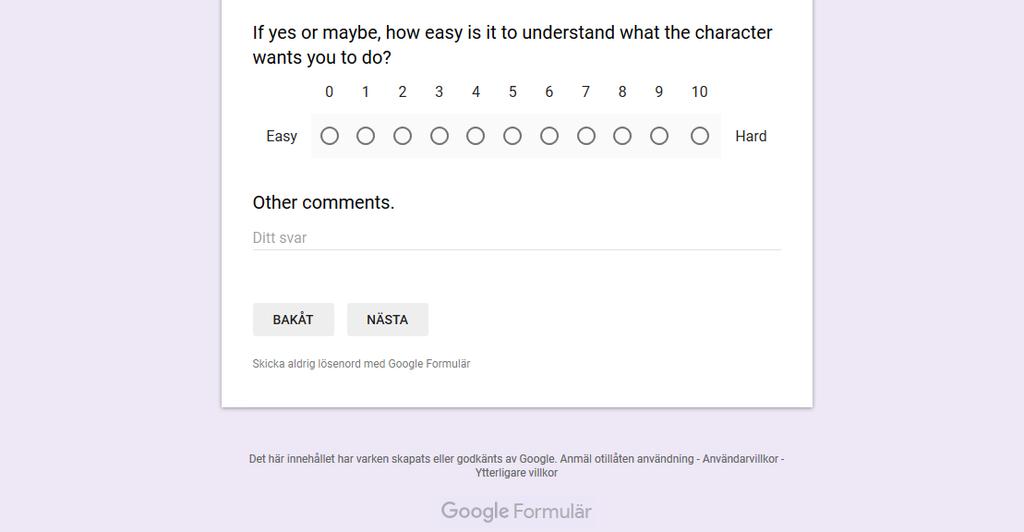Open the Ytterligare villkor link
The width and height of the screenshot is (1024, 532).
click(517, 473)
